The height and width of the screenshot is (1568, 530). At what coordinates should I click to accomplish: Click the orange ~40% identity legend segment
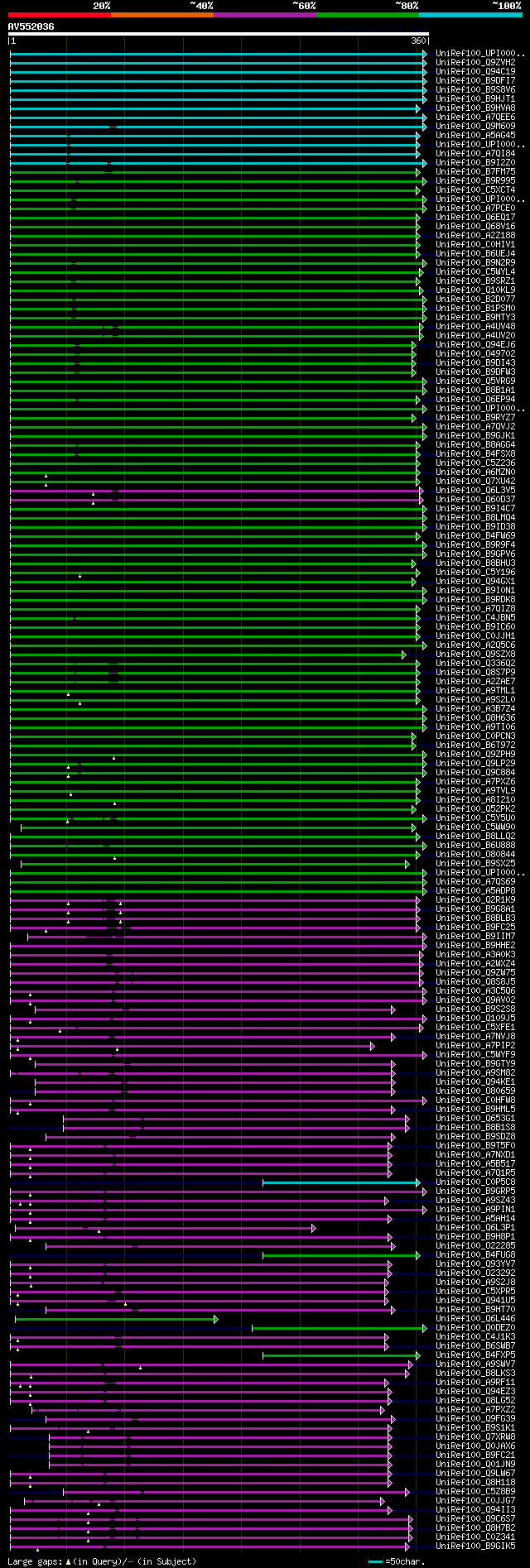tap(162, 15)
